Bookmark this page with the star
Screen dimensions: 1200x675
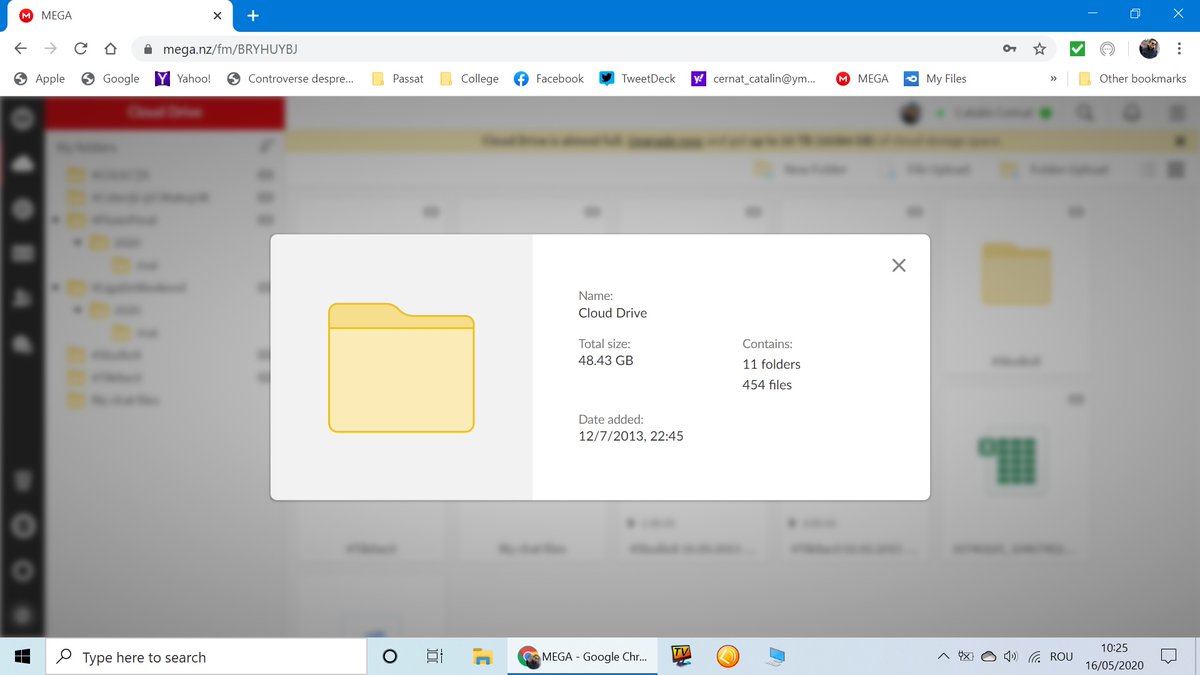[x=1040, y=48]
